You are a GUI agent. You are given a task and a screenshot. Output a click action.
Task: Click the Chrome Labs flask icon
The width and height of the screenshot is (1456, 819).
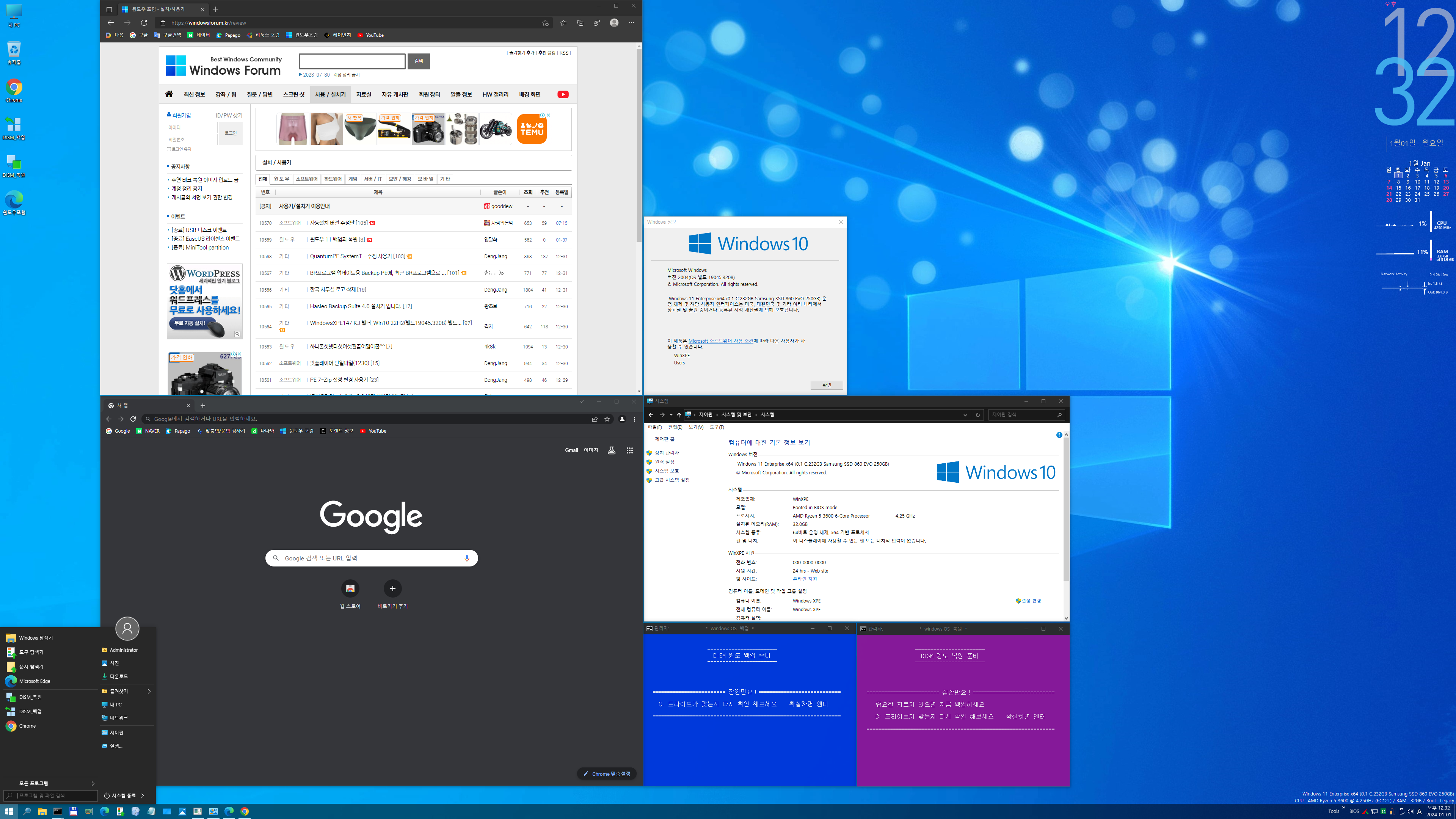click(x=611, y=450)
